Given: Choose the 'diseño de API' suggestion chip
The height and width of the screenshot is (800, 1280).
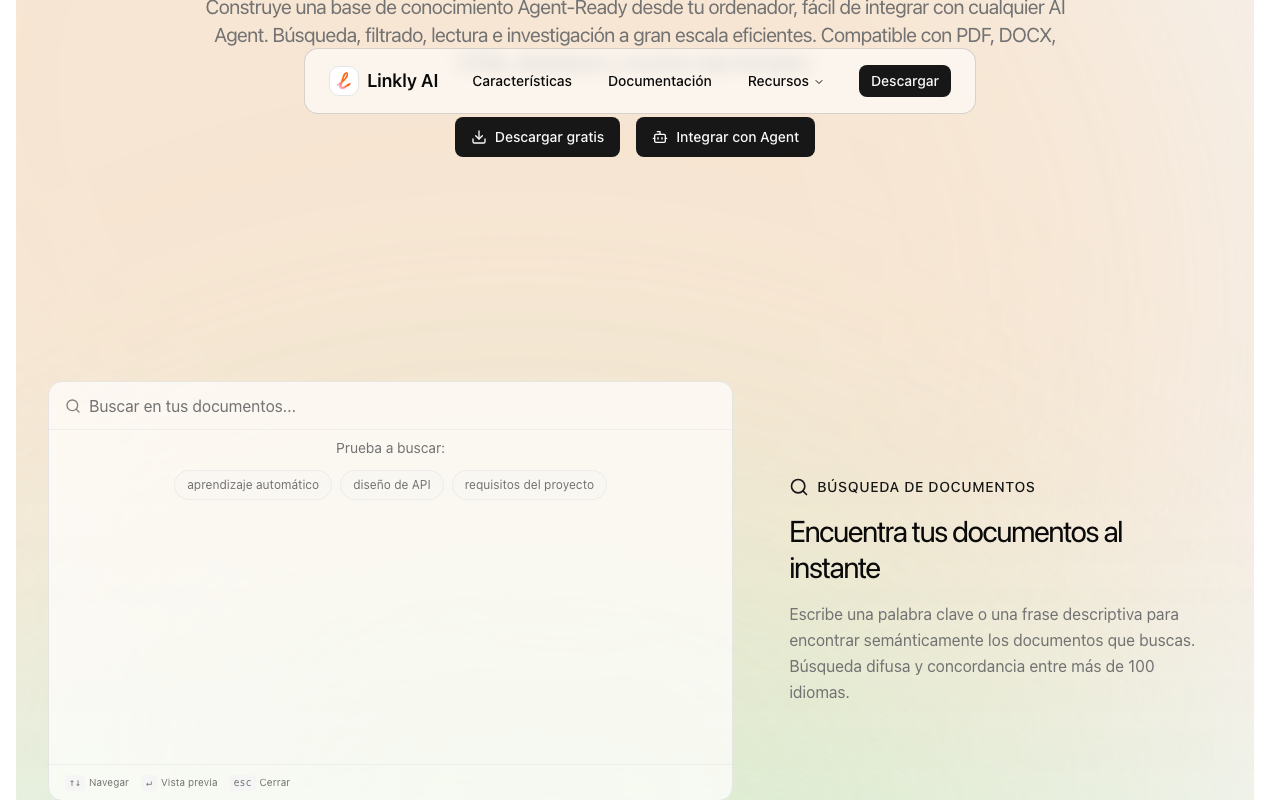Looking at the screenshot, I should click(x=392, y=485).
